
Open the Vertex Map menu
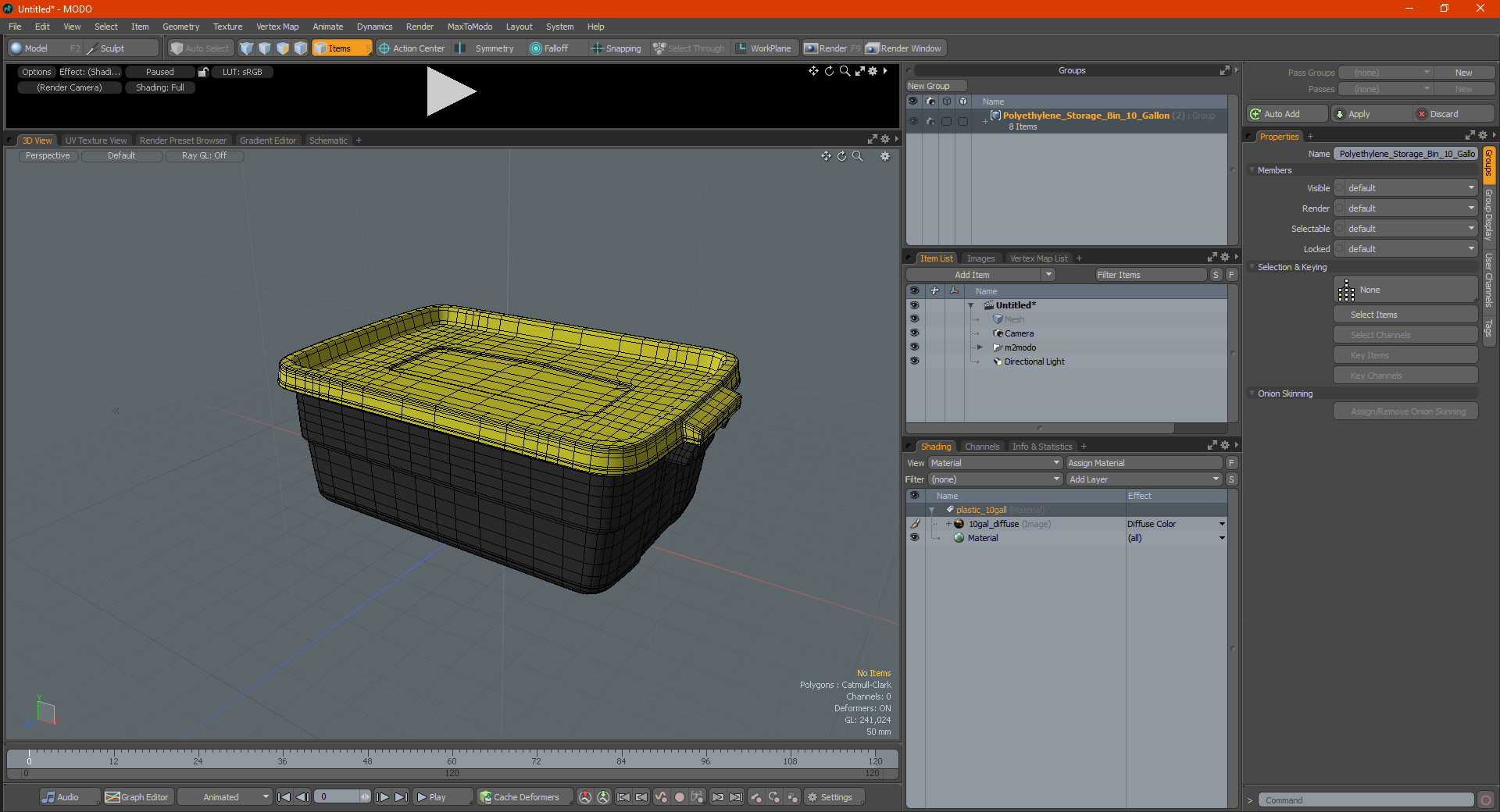tap(277, 27)
